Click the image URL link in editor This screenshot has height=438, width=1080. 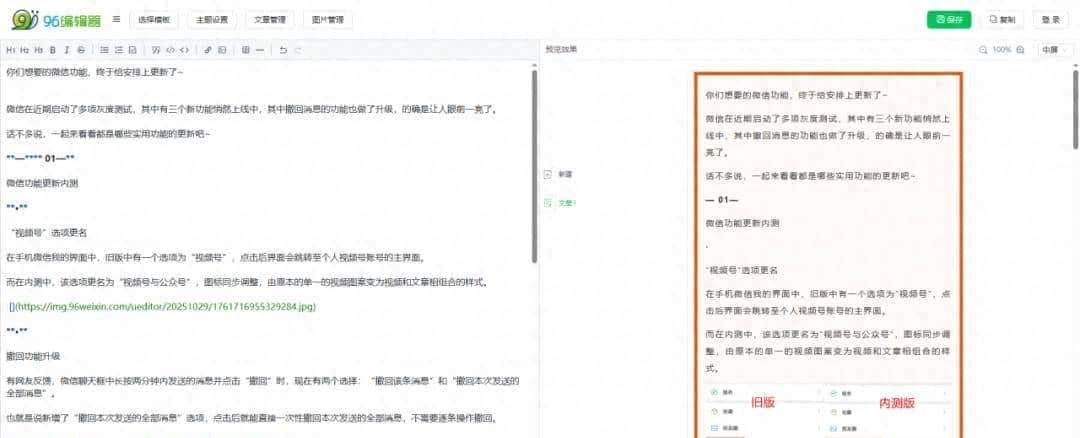click(x=163, y=306)
